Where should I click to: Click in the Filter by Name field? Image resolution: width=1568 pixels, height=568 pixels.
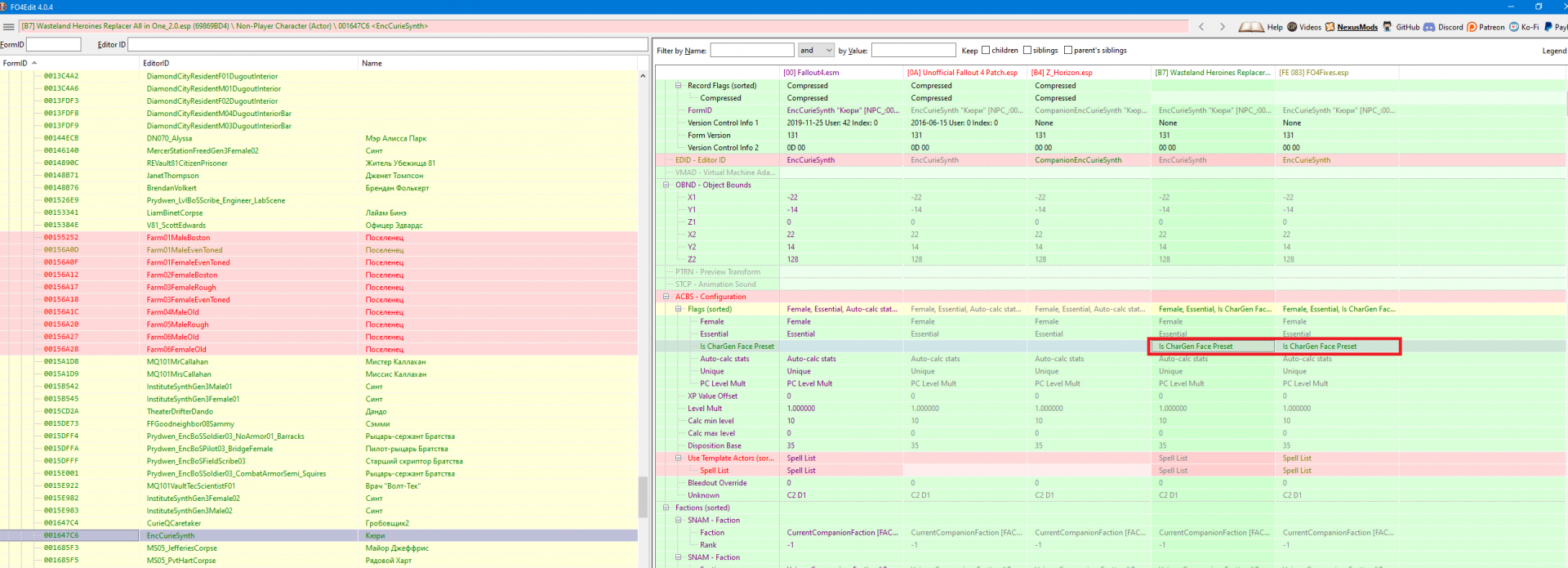pyautogui.click(x=751, y=51)
